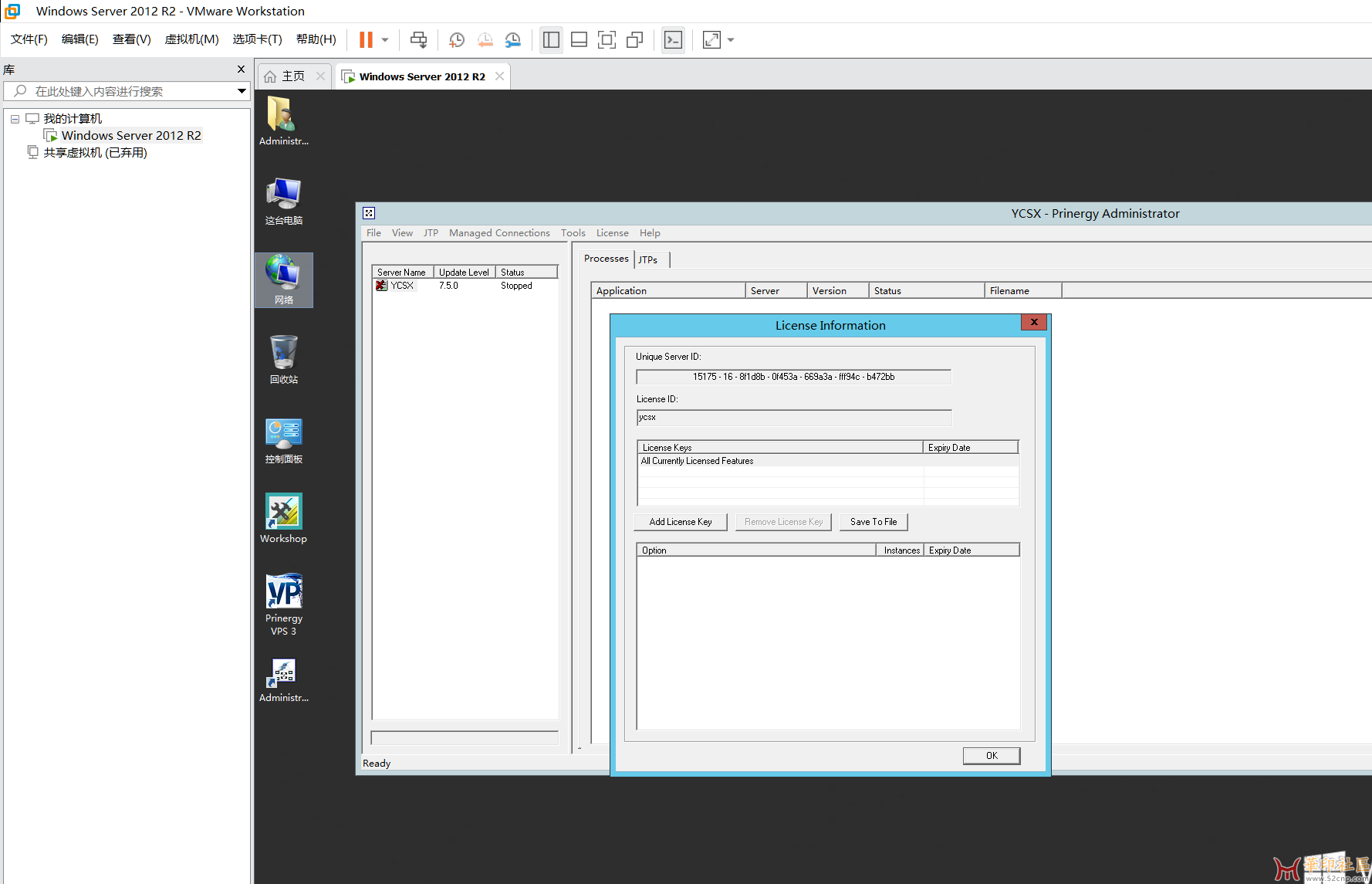Toggle the library sidebar view icon

coord(551,39)
